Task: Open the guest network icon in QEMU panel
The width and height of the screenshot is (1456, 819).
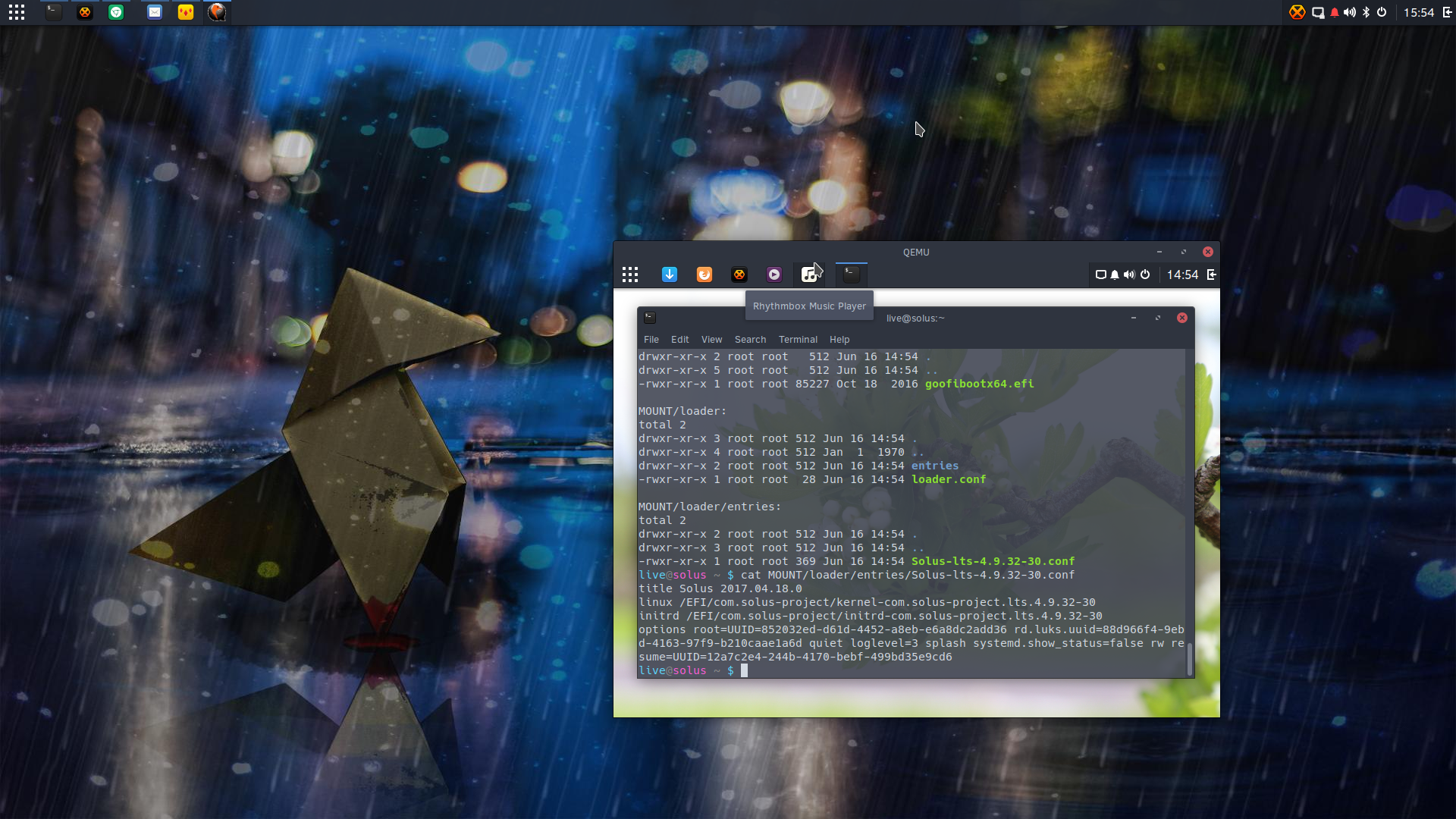Action: (1101, 275)
